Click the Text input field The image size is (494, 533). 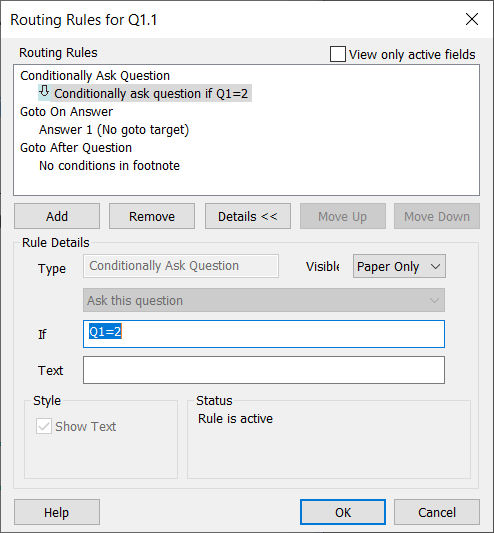click(264, 370)
